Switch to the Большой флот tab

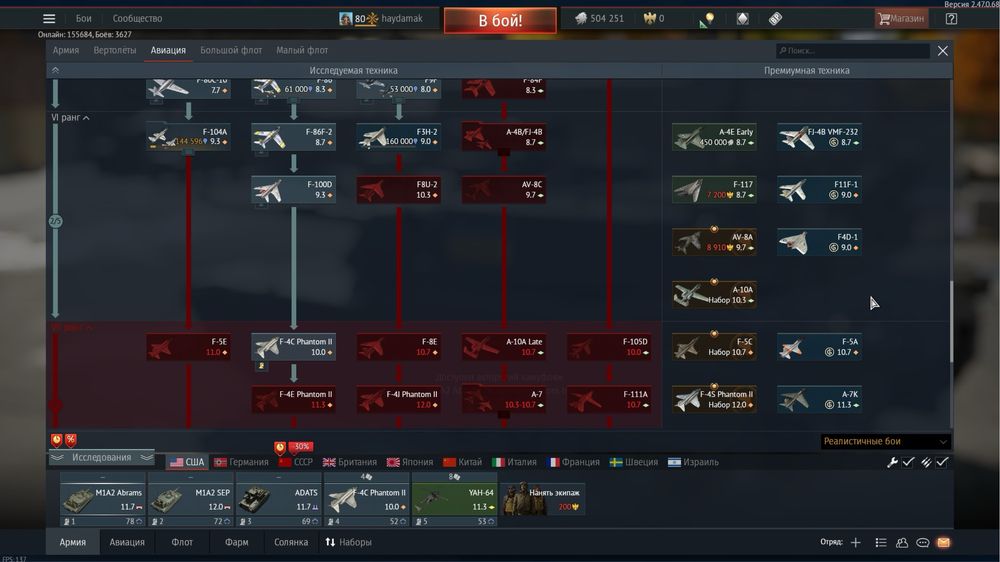tap(231, 50)
